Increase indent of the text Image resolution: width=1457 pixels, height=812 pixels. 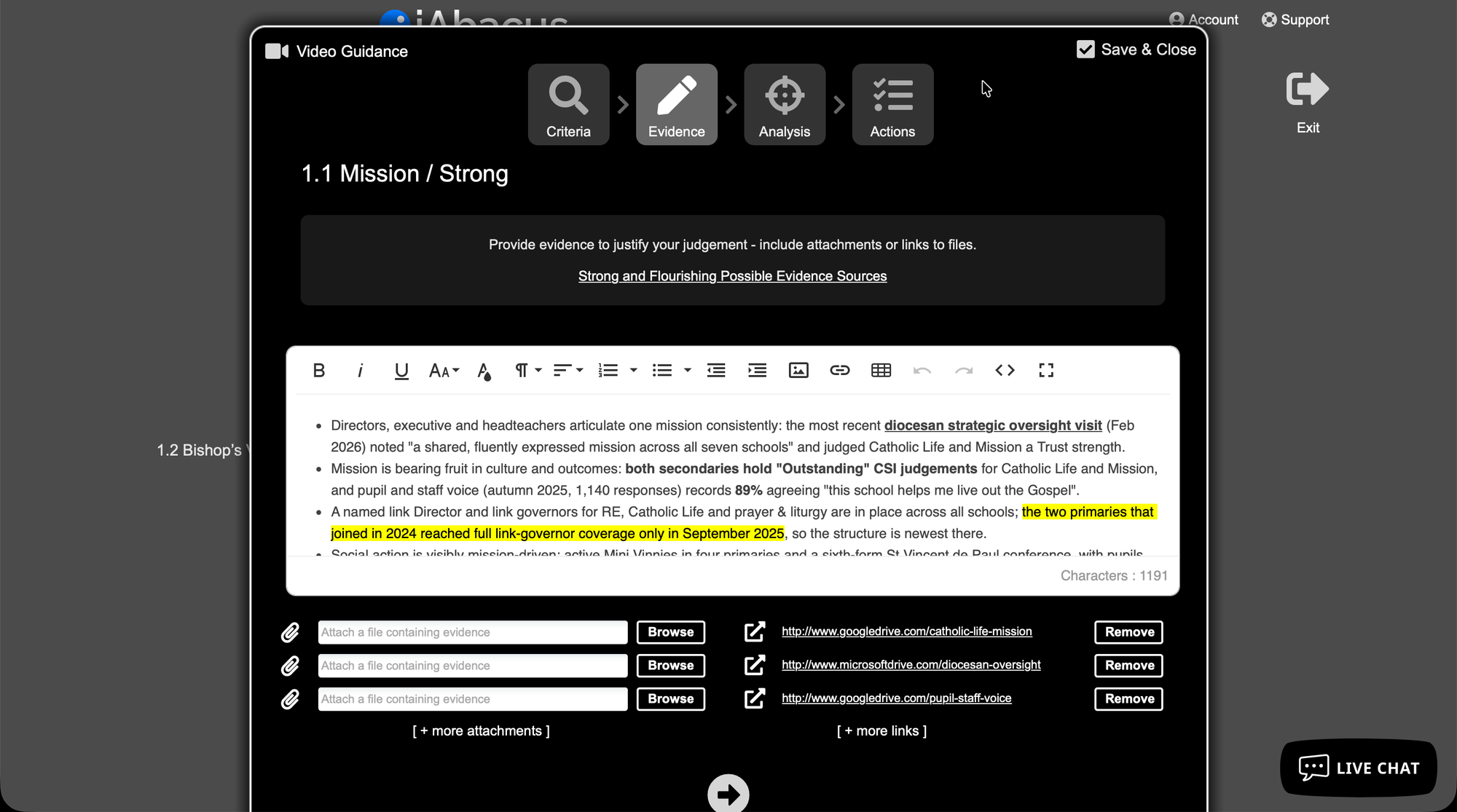pyautogui.click(x=757, y=371)
